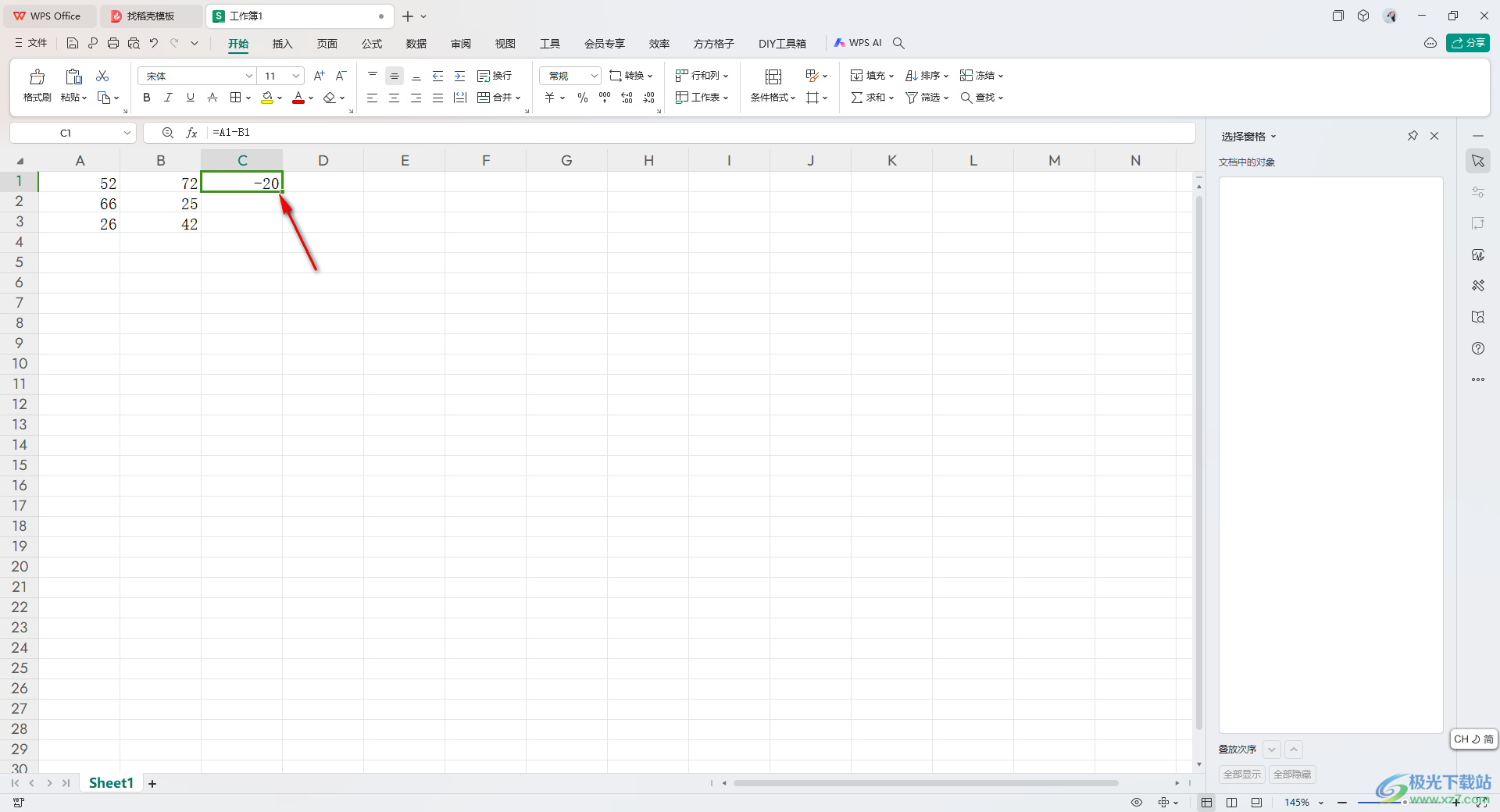Toggle eye protection mode in status bar
This screenshot has height=812, width=1500.
(x=1137, y=803)
